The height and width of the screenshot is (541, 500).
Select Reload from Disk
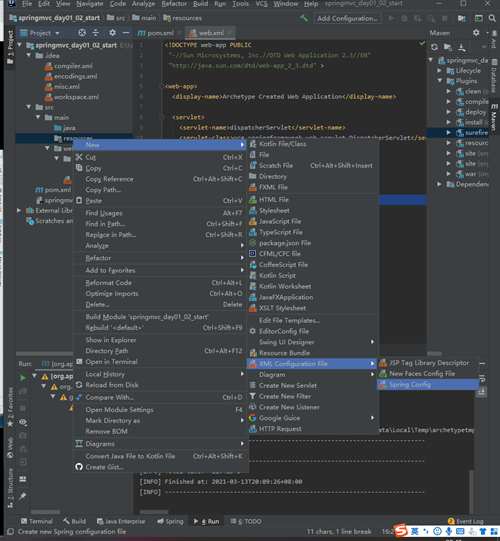[x=160, y=385]
